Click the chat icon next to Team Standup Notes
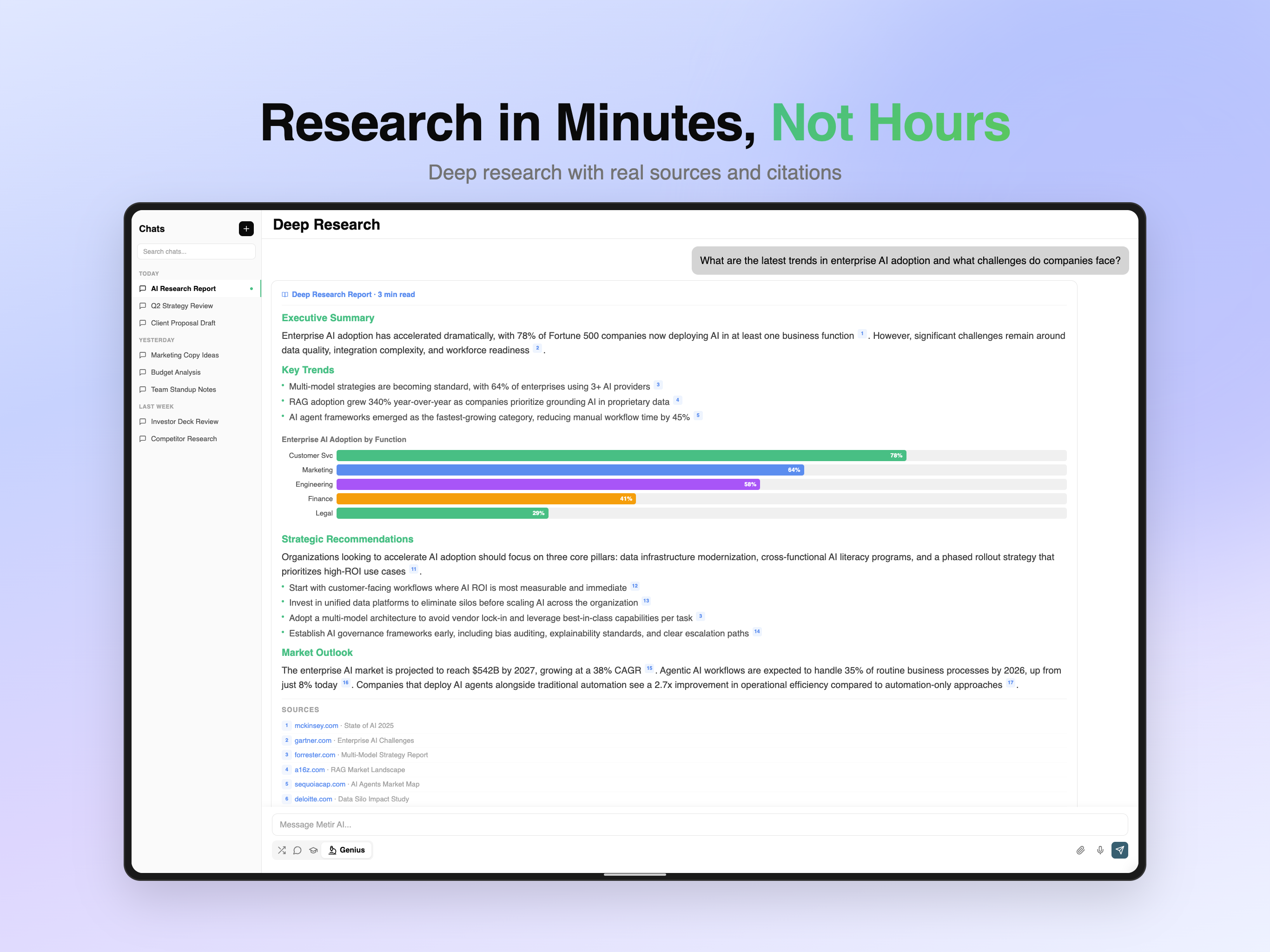1270x952 pixels. [143, 390]
